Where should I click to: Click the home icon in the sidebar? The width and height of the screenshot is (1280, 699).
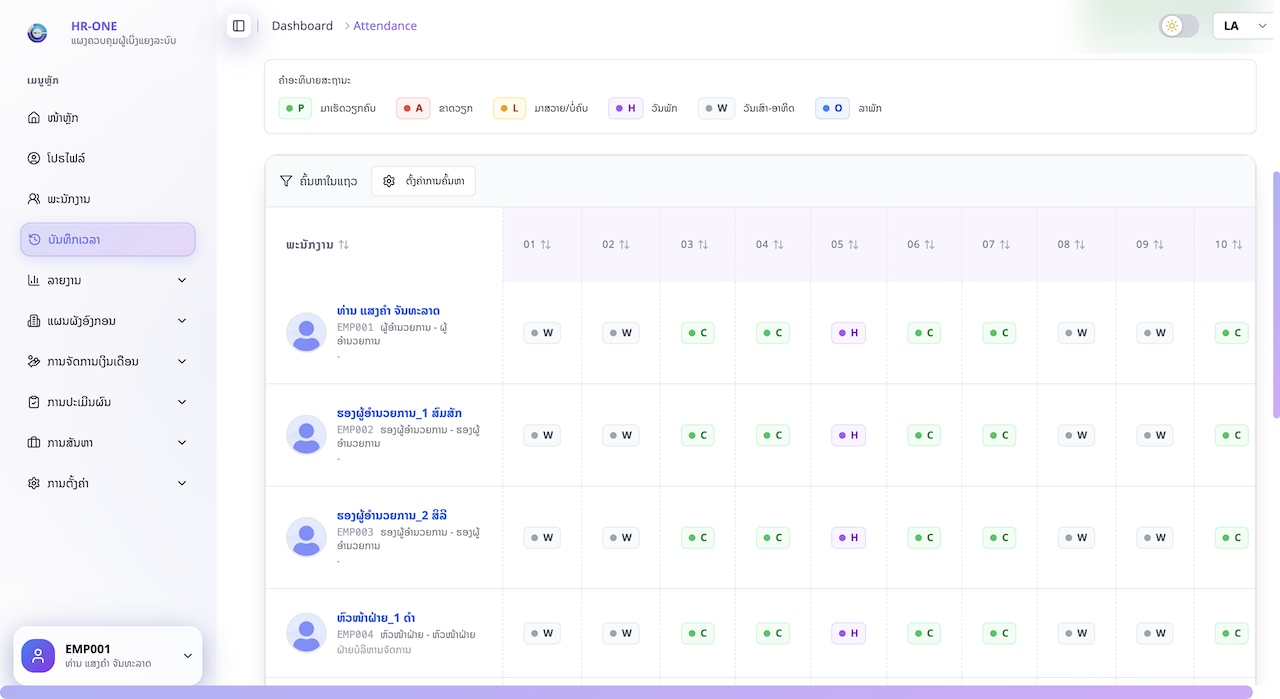(x=34, y=117)
